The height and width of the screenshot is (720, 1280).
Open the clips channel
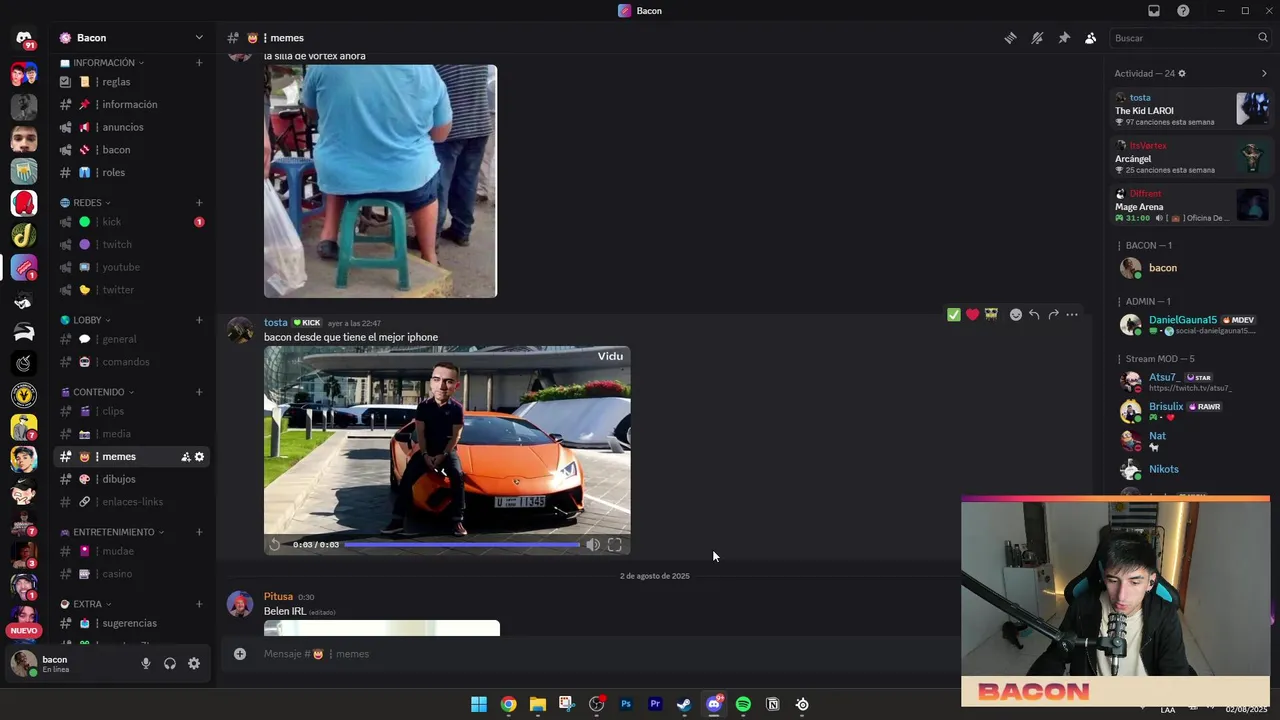pos(131,411)
